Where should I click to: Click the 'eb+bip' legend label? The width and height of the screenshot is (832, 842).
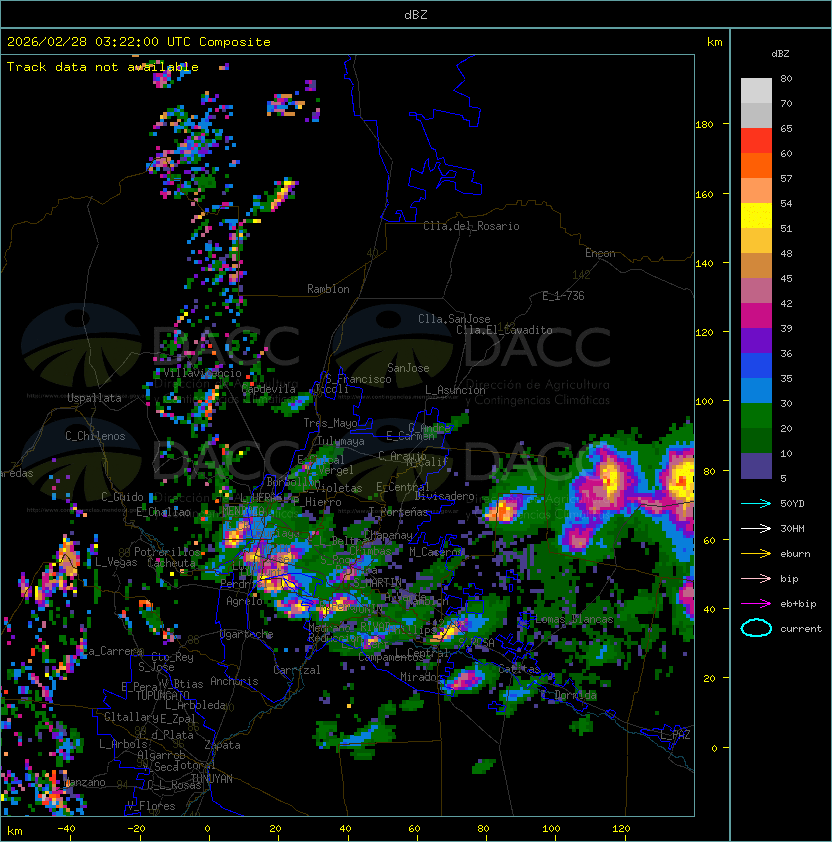click(798, 604)
